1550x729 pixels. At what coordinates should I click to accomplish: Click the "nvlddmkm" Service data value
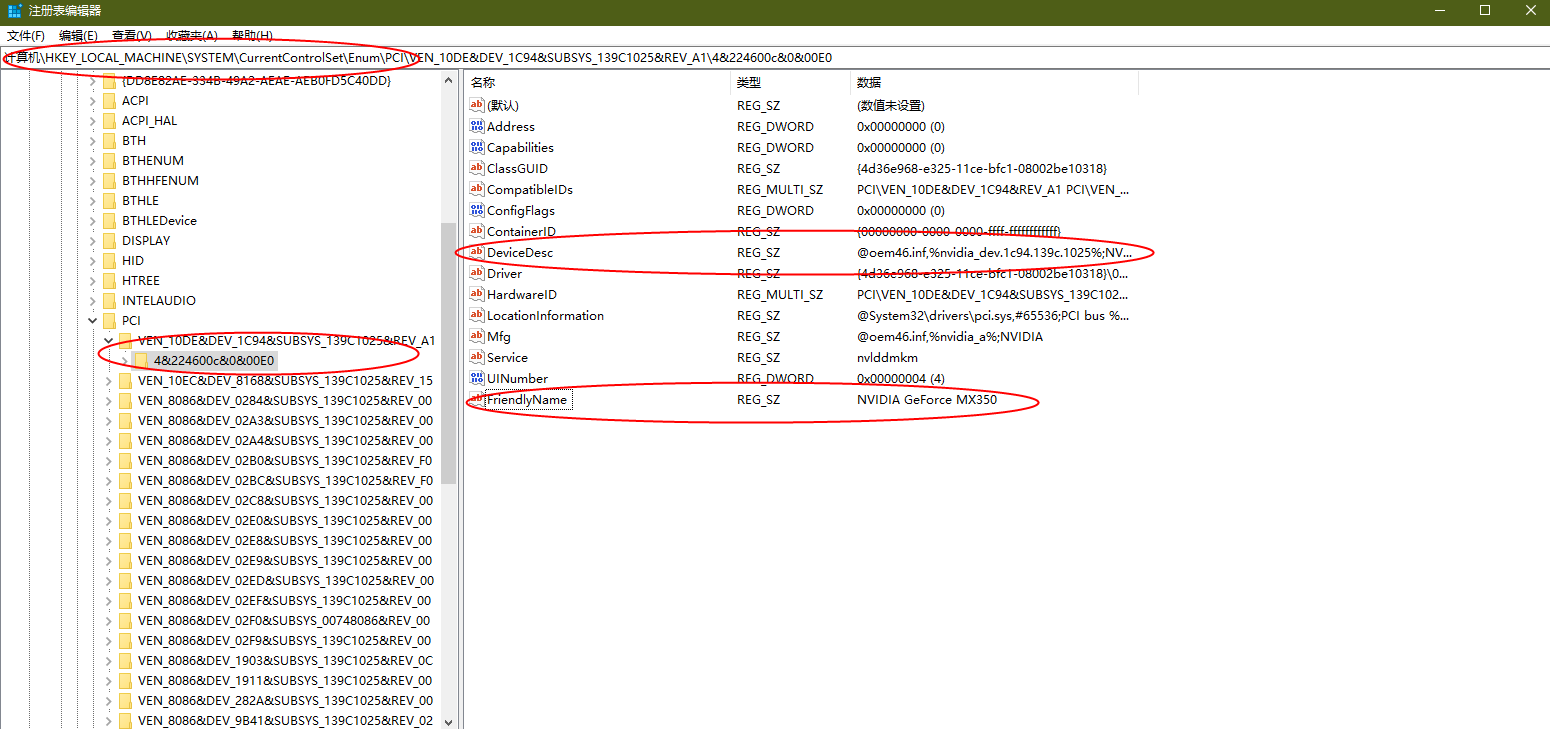(x=887, y=357)
